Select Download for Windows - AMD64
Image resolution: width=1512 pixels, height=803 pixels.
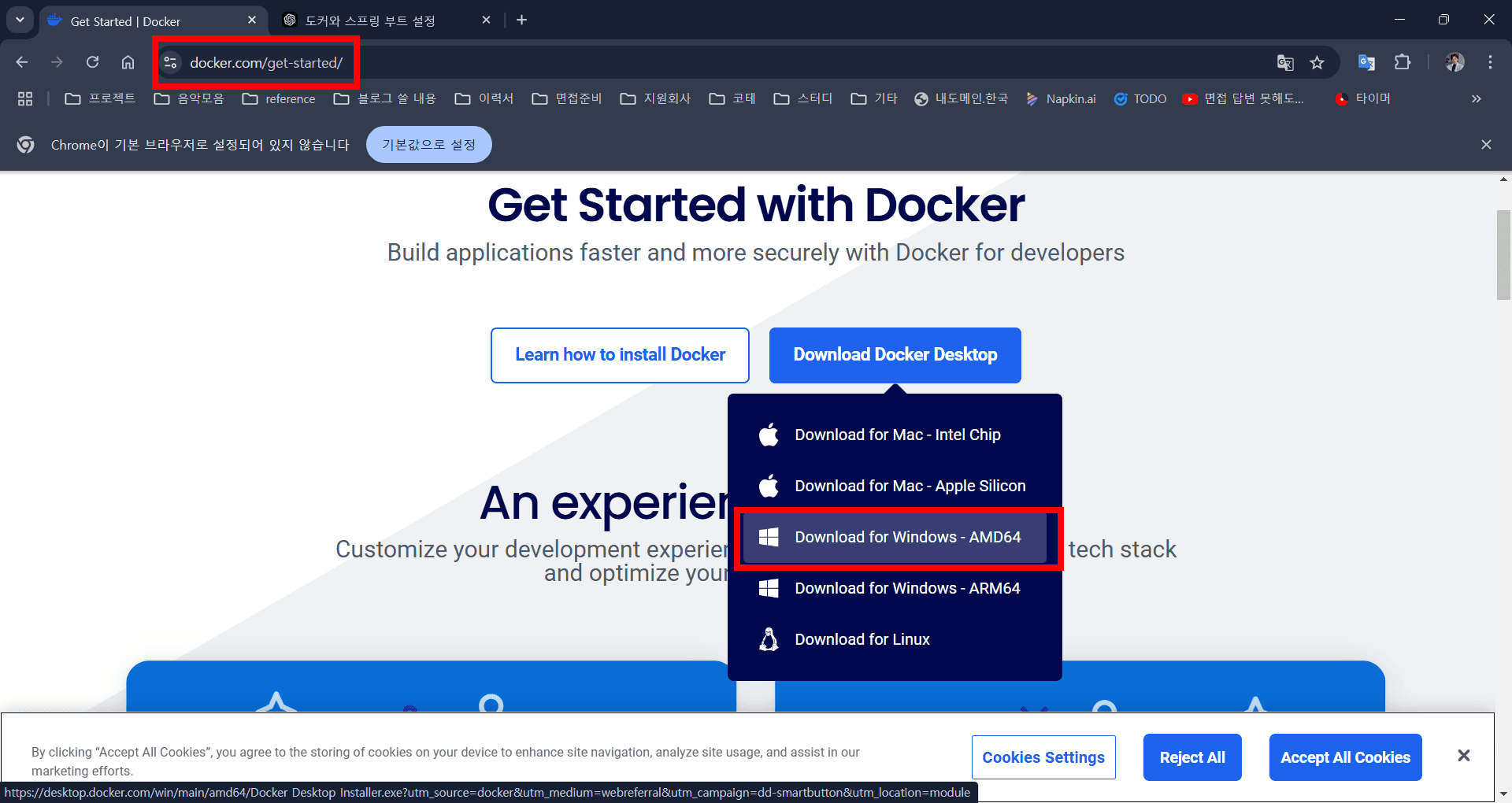895,537
